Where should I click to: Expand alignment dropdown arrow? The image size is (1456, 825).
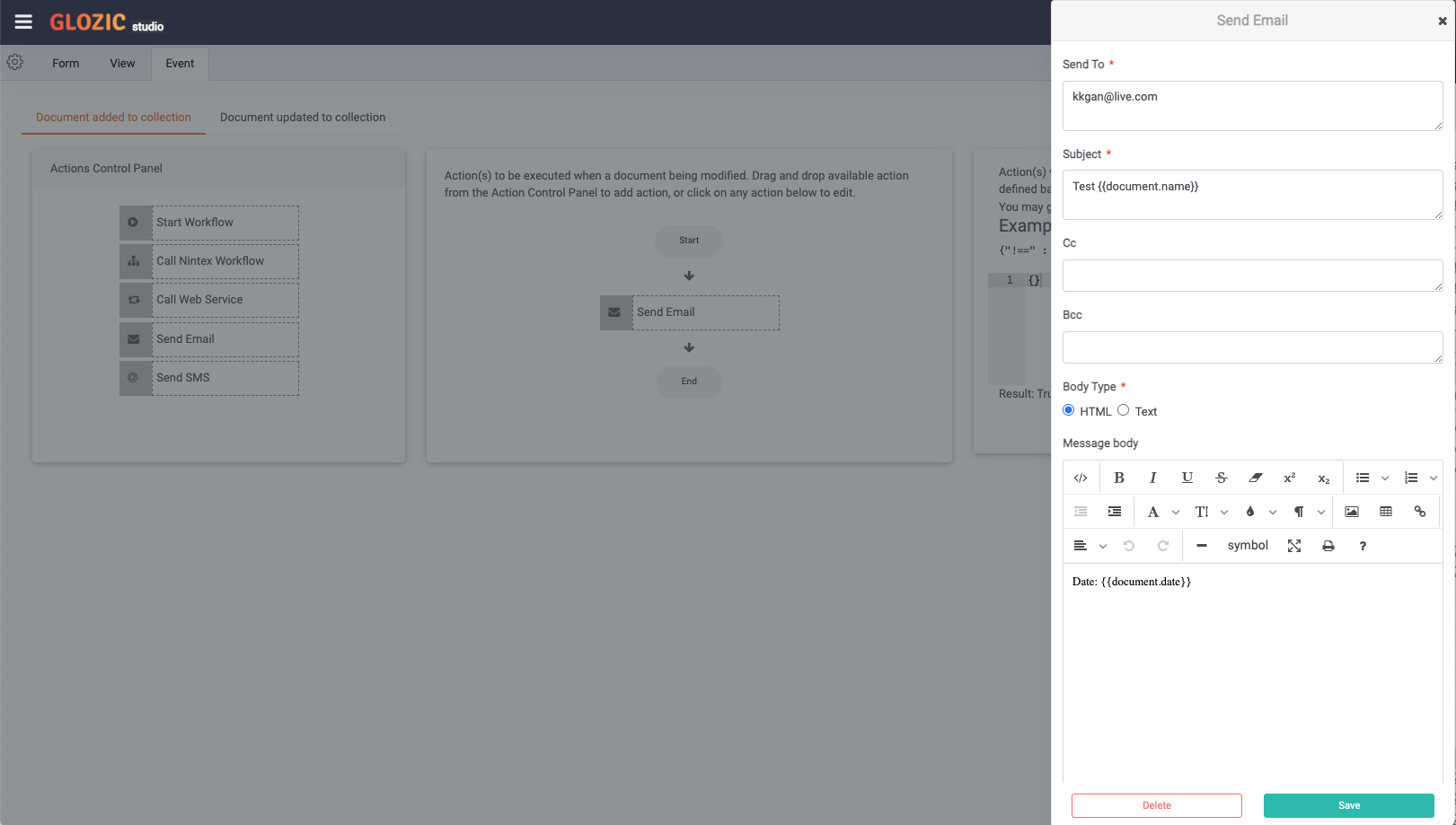1103,547
